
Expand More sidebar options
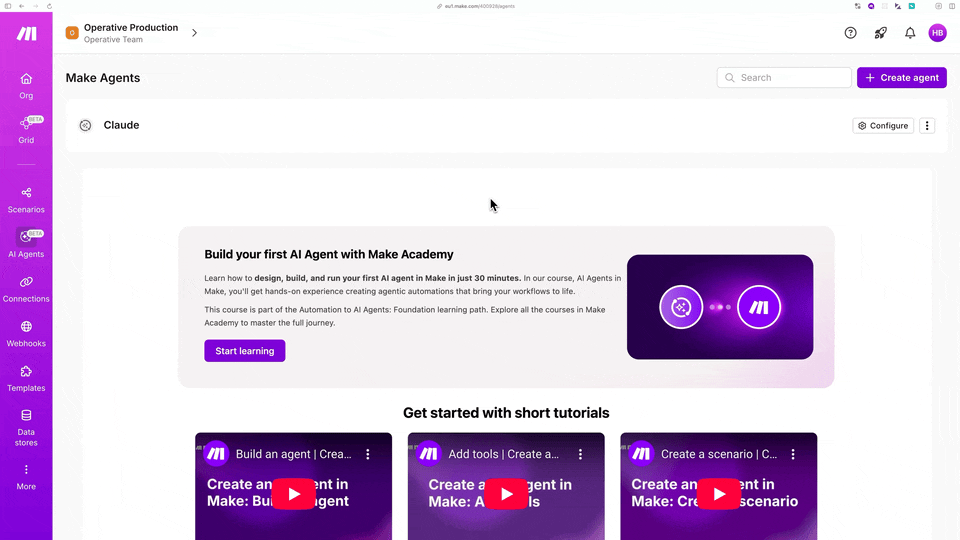click(26, 478)
